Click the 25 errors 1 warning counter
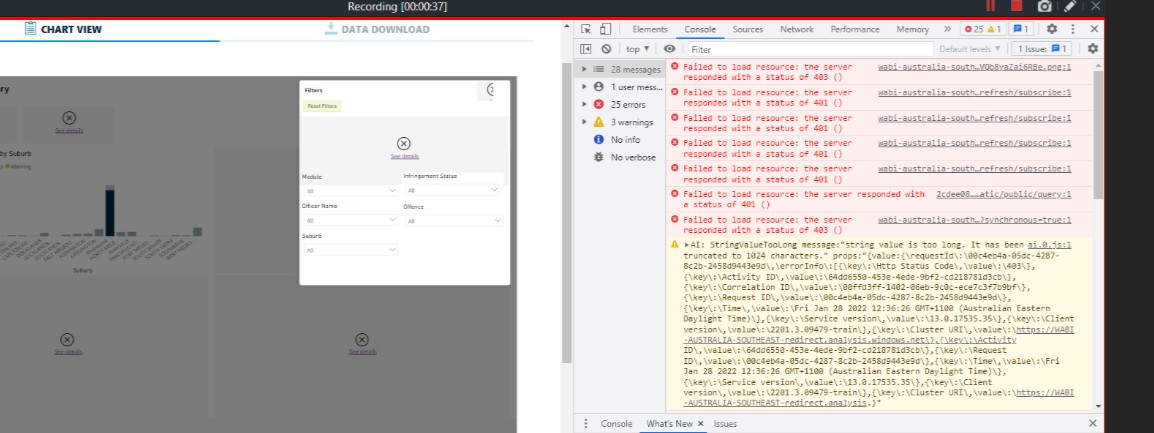 [x=983, y=29]
